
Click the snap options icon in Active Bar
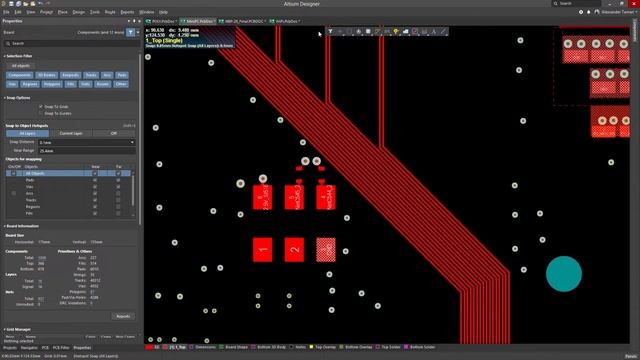pos(340,31)
